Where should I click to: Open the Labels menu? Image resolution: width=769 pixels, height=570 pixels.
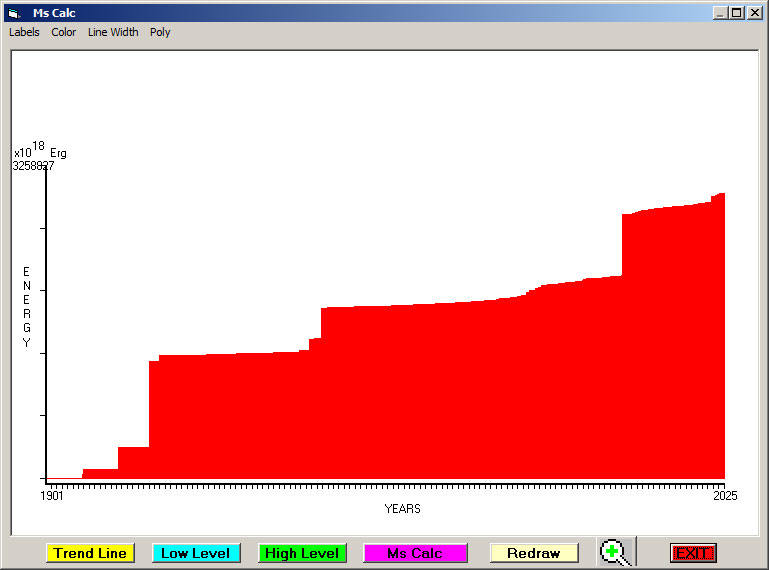pyautogui.click(x=24, y=32)
